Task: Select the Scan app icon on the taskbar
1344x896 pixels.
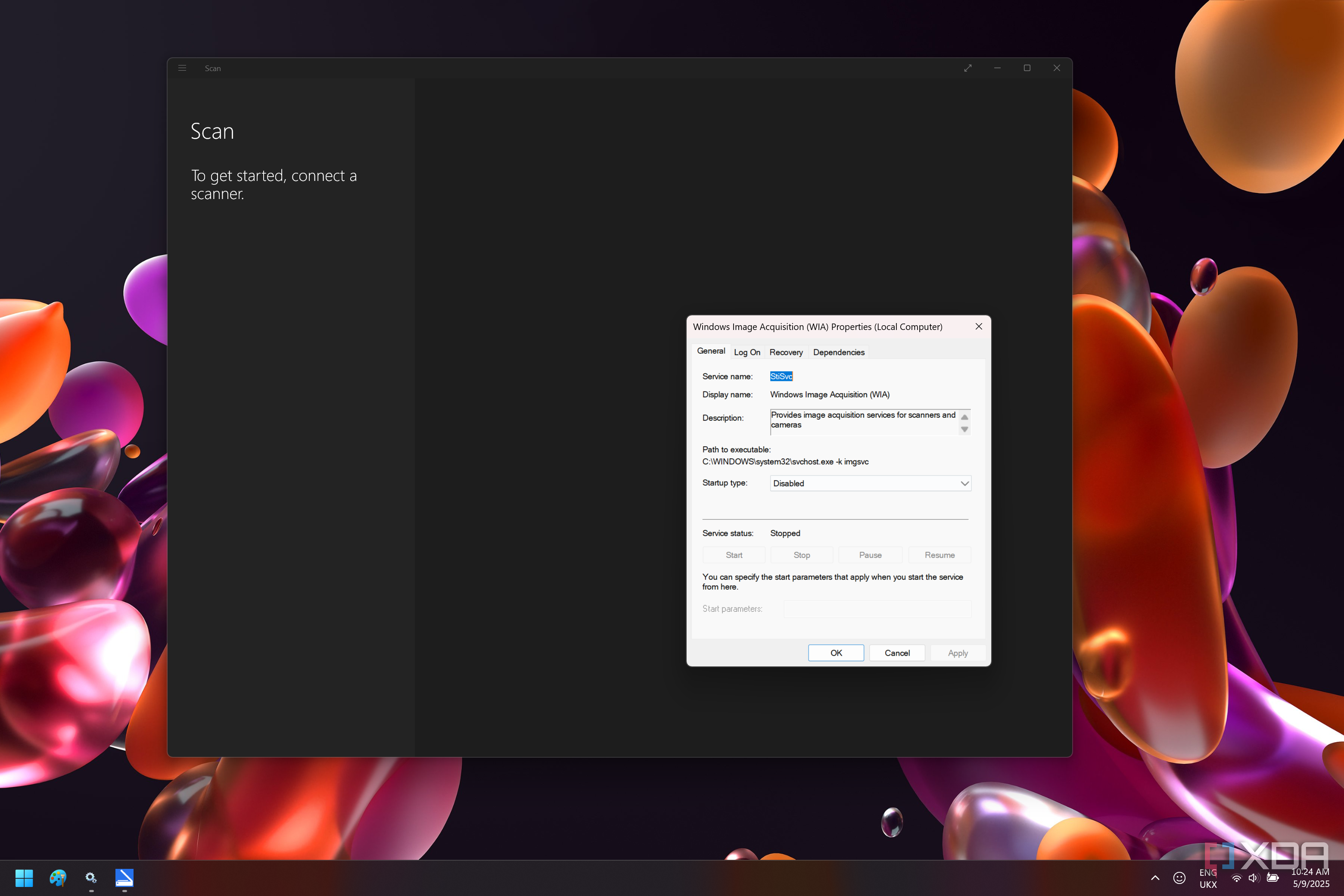Action: 124,878
